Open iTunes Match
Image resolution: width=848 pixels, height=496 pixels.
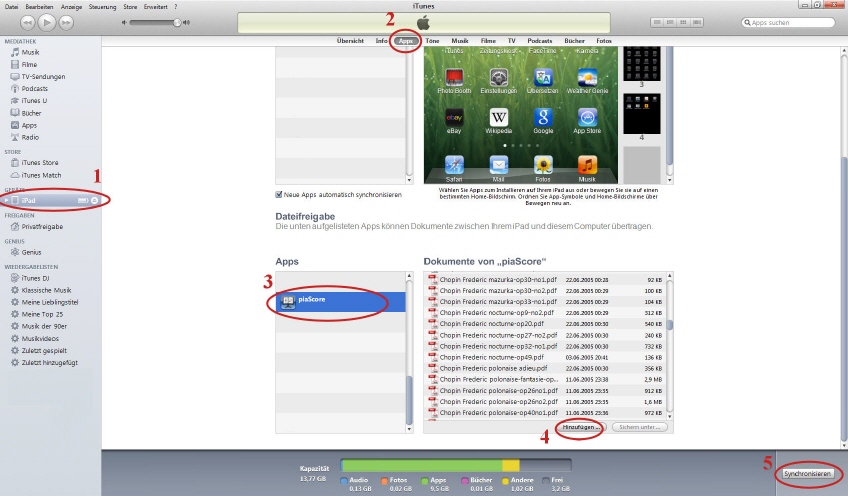point(41,175)
